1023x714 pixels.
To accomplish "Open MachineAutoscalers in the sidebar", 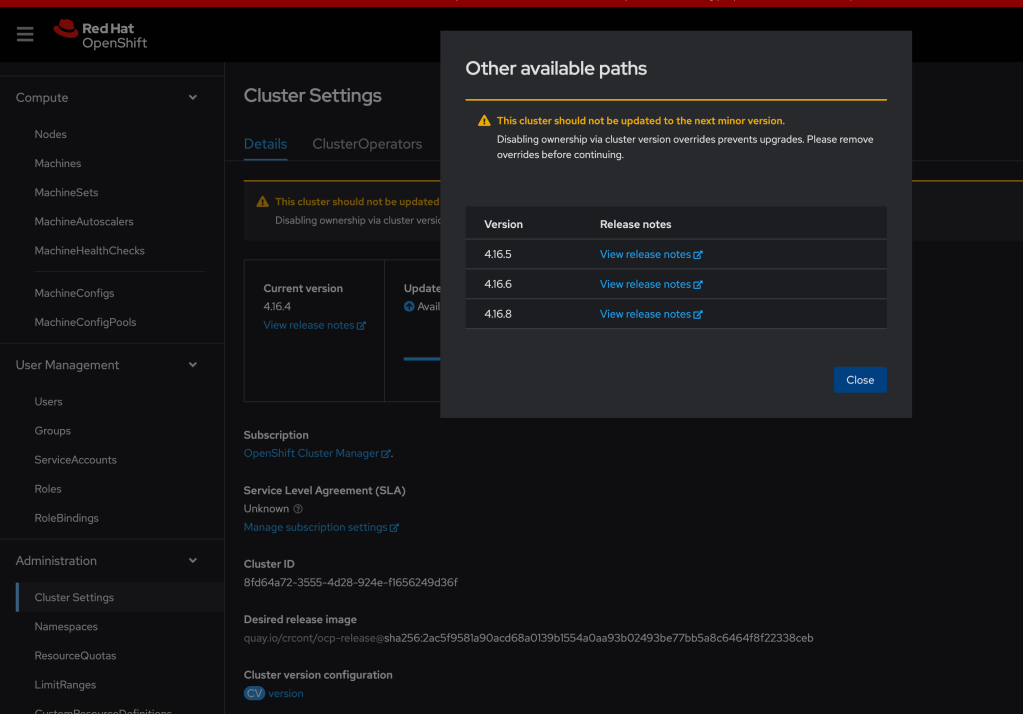I will pyautogui.click(x=84, y=222).
